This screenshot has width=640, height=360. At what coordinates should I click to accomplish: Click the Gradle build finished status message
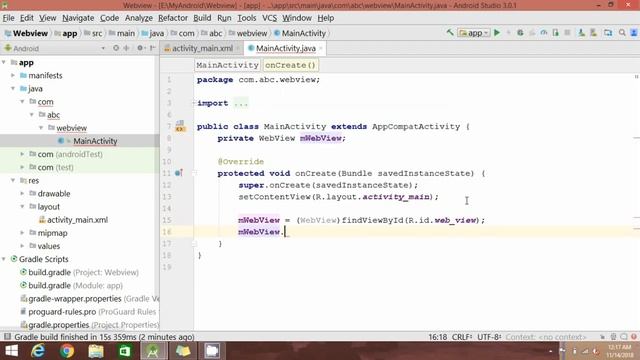click(x=104, y=337)
